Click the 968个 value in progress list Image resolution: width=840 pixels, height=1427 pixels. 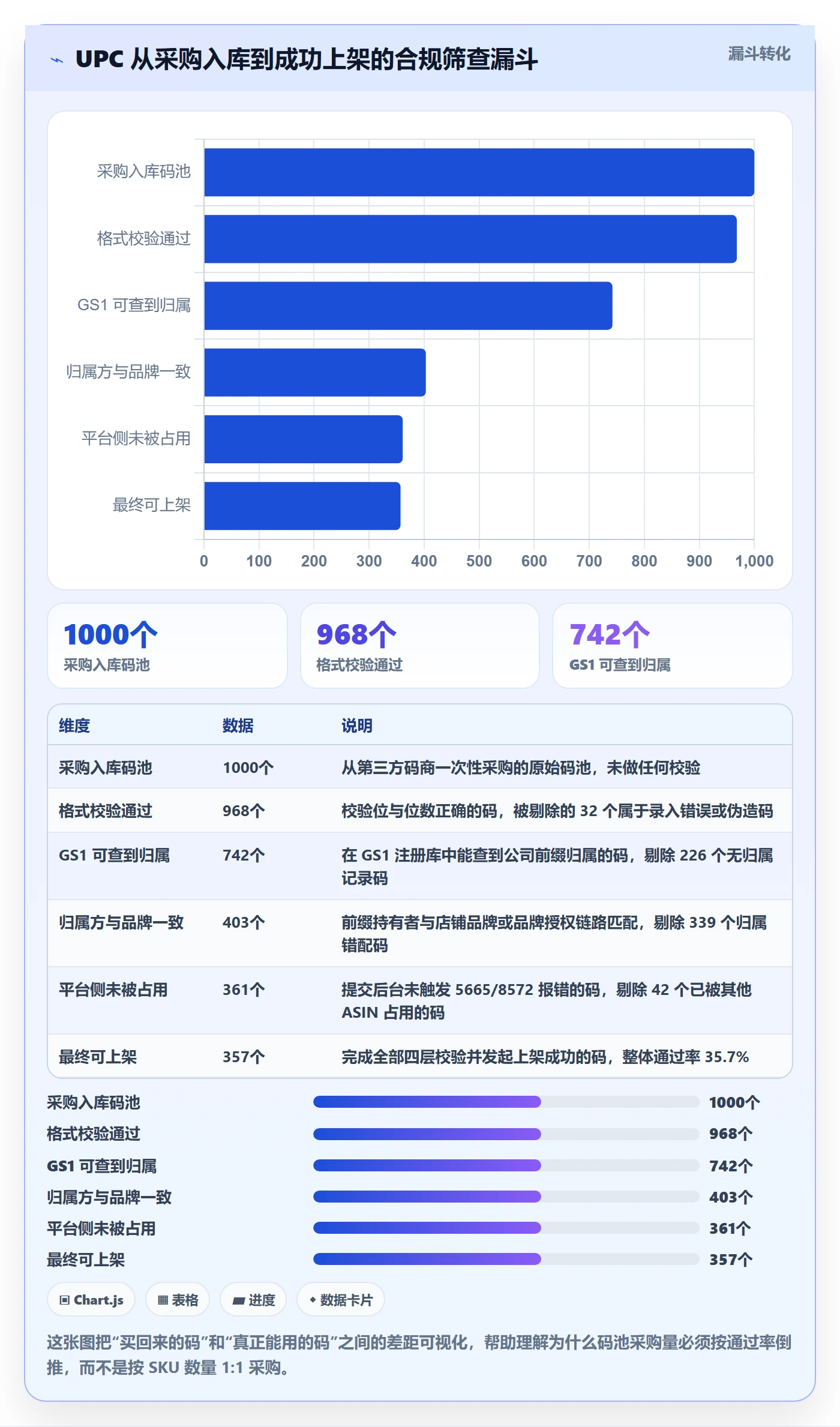(x=731, y=1134)
